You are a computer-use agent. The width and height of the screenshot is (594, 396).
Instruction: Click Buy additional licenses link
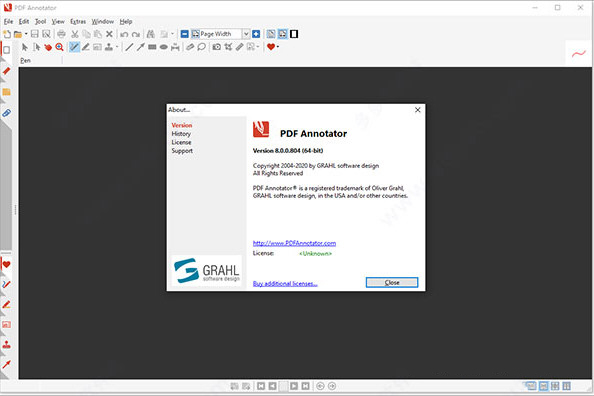coord(285,283)
